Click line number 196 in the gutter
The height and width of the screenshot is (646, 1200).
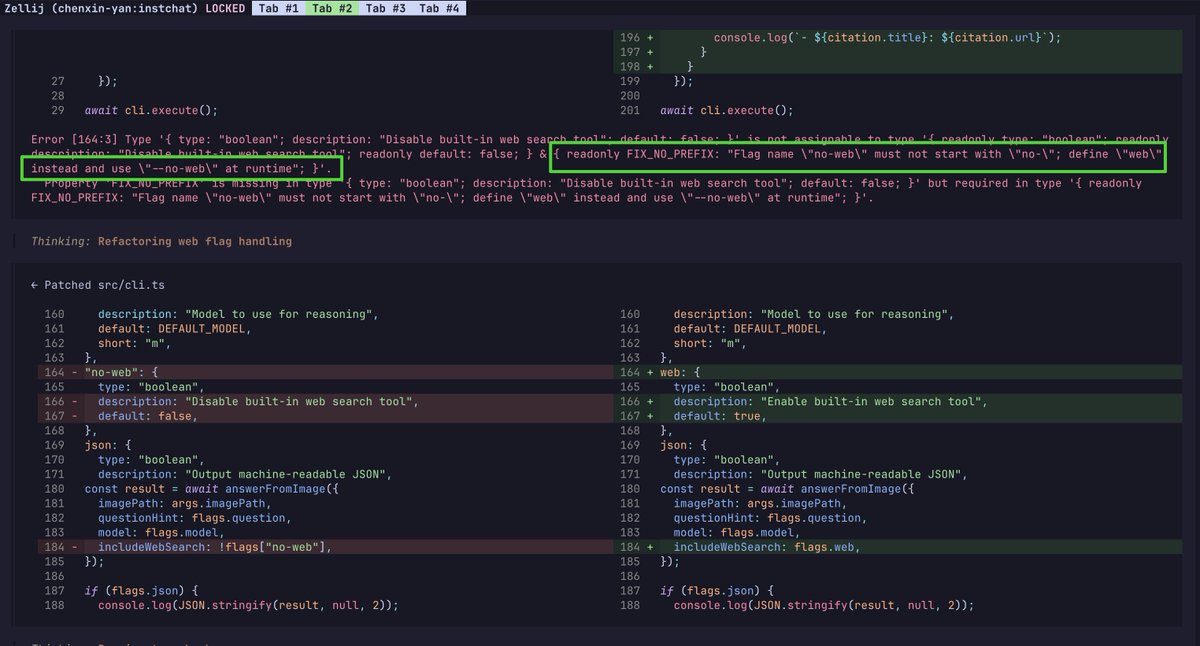point(630,37)
